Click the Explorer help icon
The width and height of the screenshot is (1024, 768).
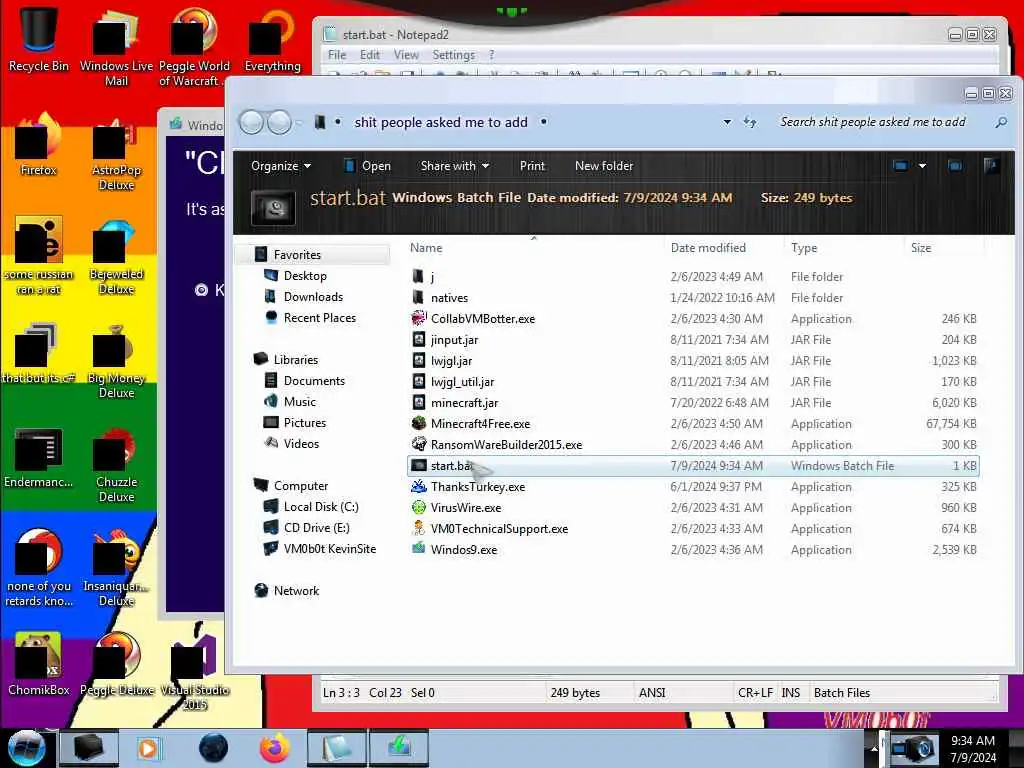click(991, 166)
